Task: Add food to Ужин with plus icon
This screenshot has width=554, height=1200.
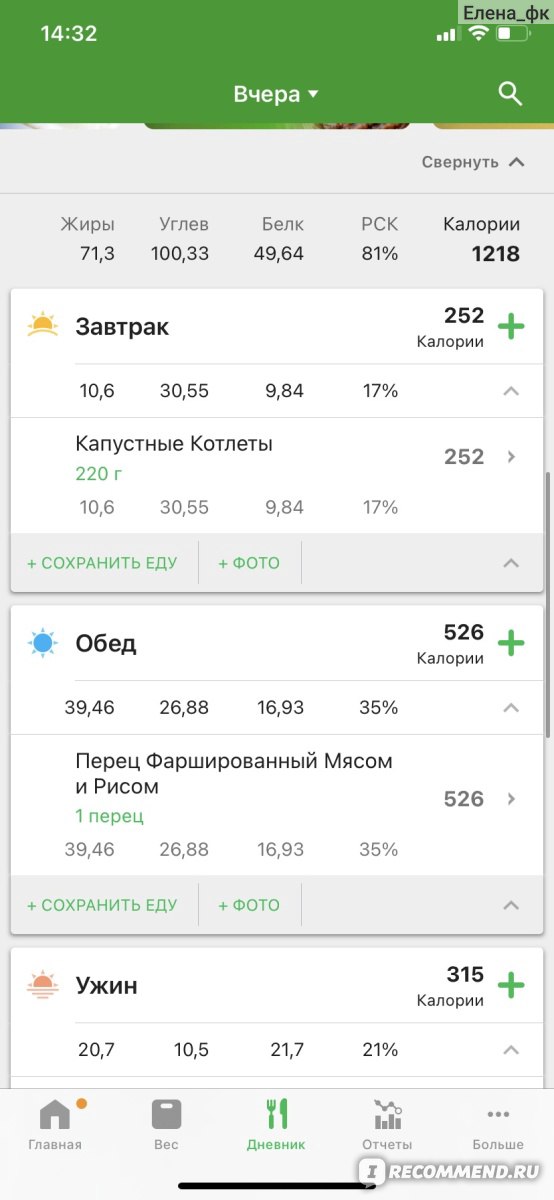Action: (x=511, y=985)
